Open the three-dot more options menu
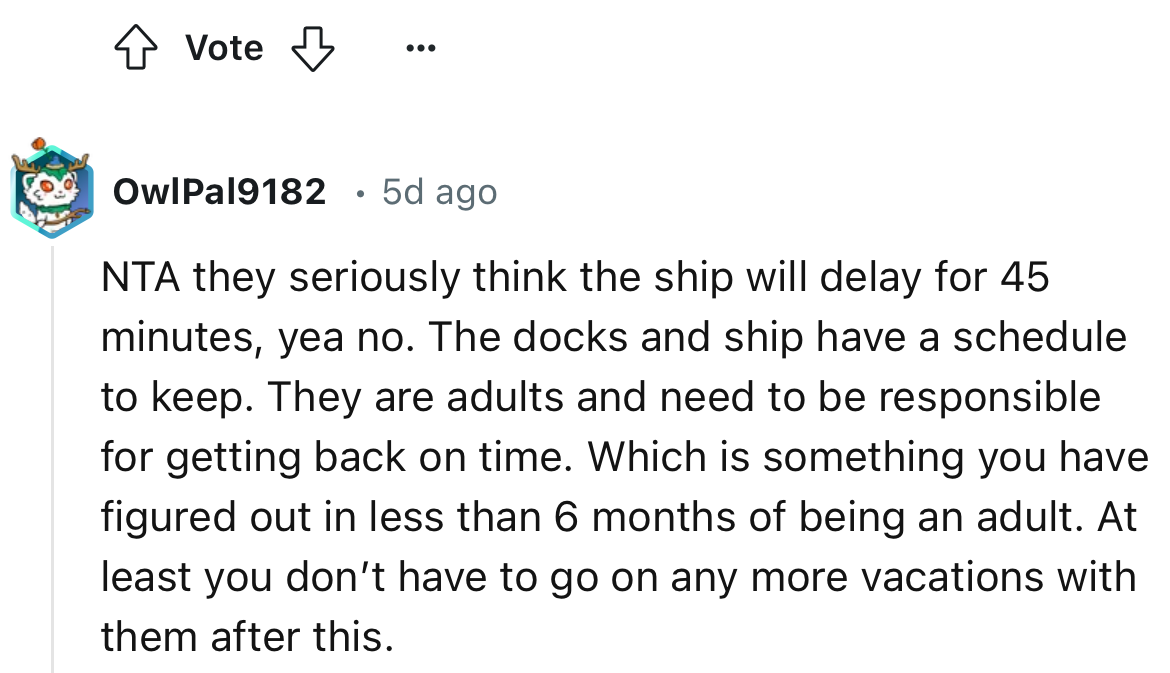The image size is (1170, 673). tap(421, 48)
